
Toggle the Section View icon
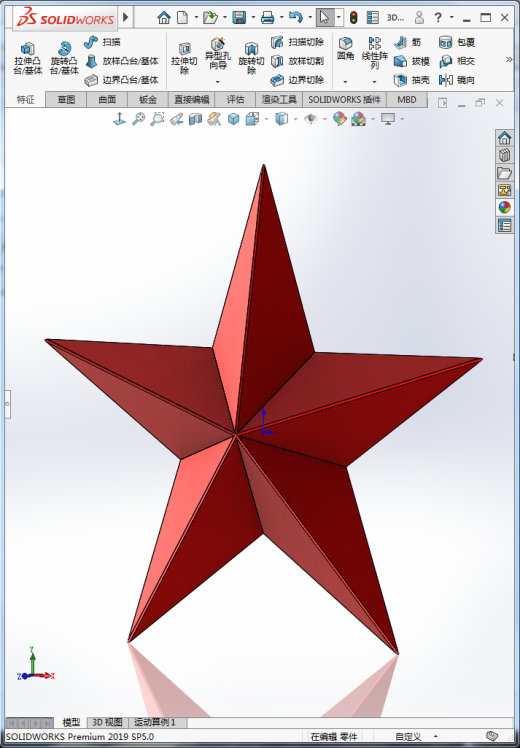click(195, 118)
